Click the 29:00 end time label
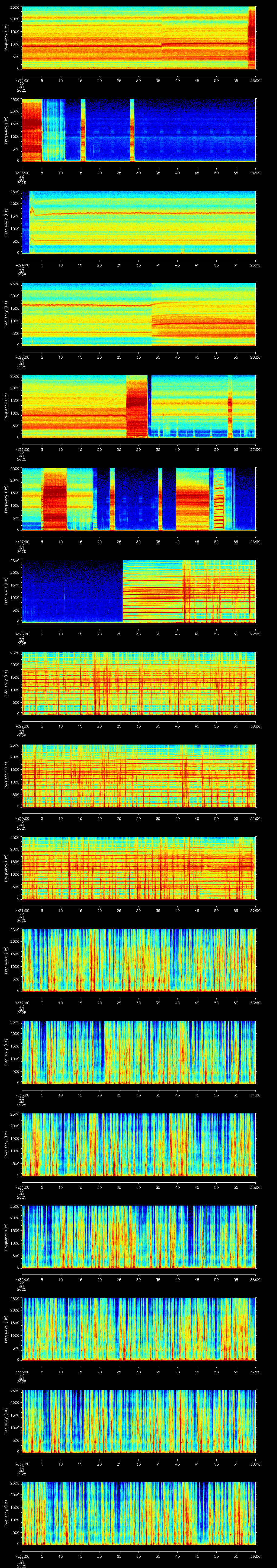The image size is (277, 1568). pyautogui.click(x=255, y=634)
